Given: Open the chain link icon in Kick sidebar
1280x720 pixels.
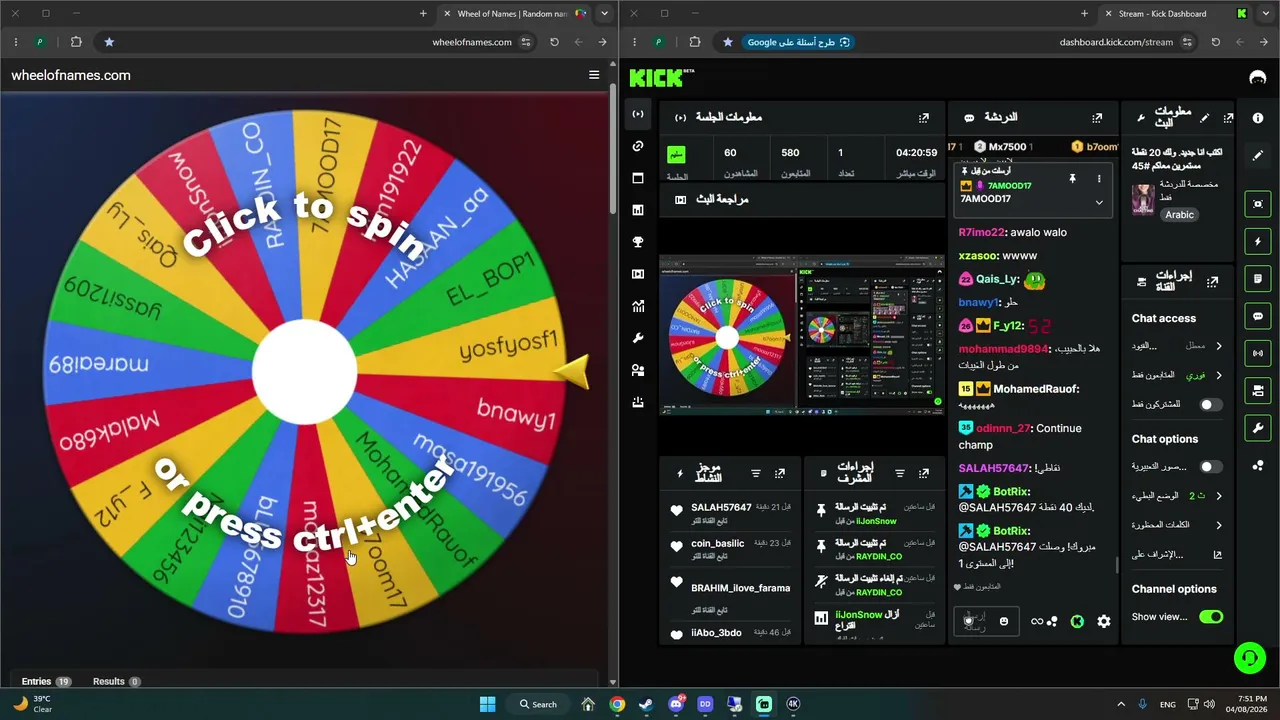Looking at the screenshot, I should (638, 146).
